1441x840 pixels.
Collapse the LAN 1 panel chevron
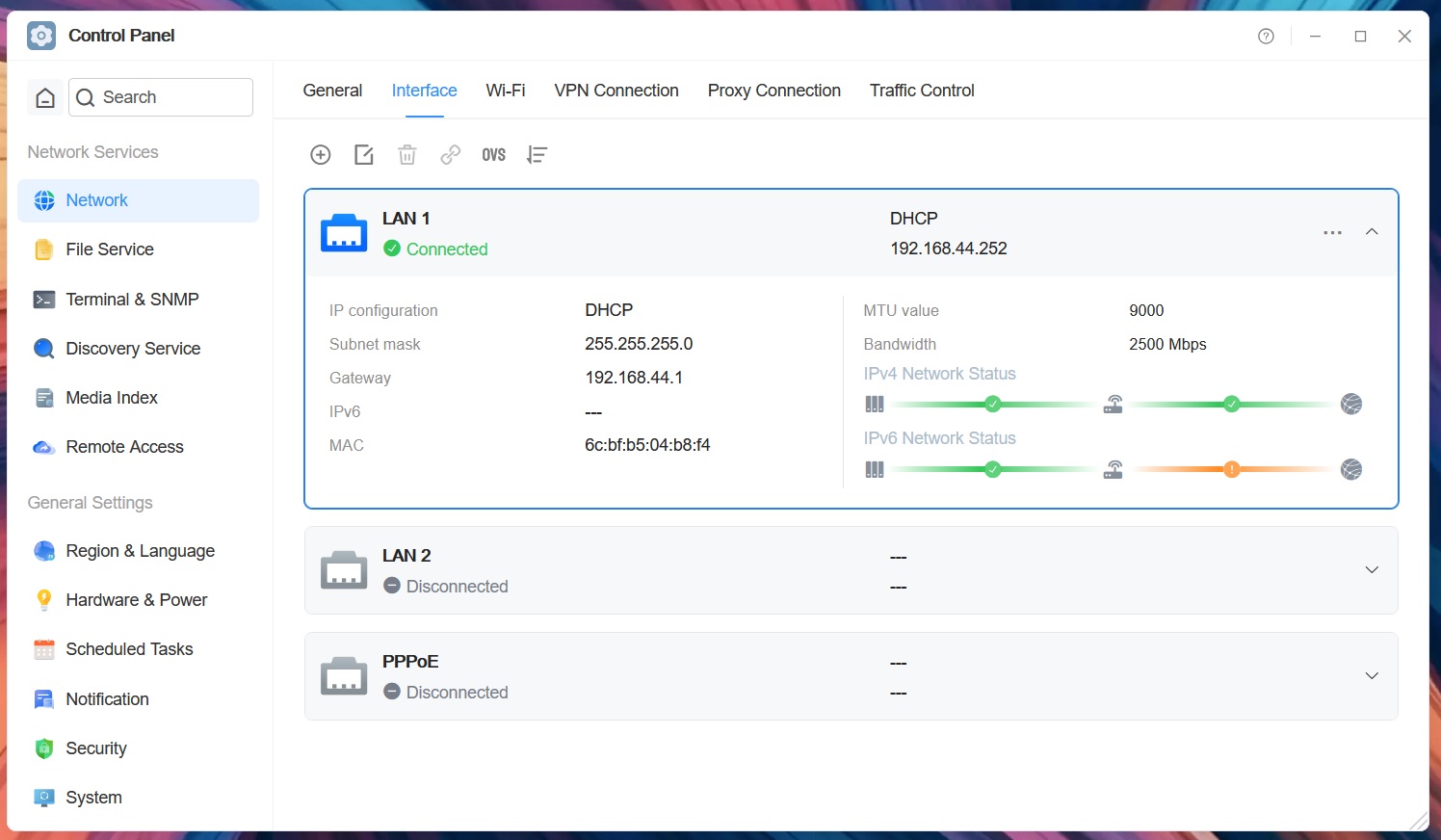point(1372,232)
